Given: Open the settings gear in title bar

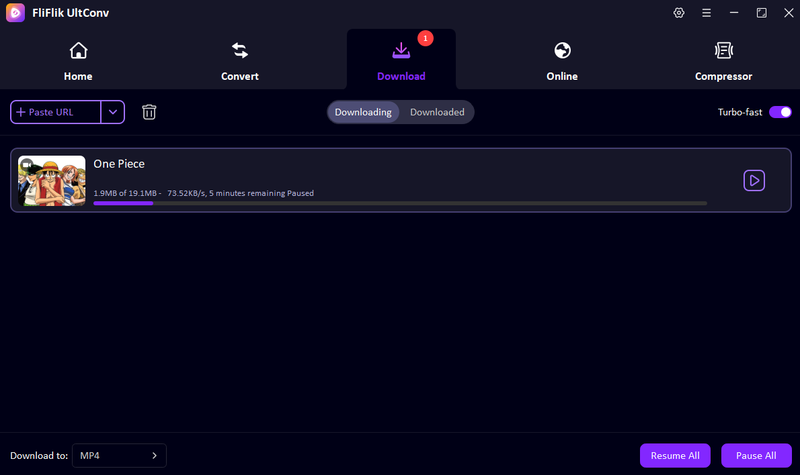Looking at the screenshot, I should [679, 13].
